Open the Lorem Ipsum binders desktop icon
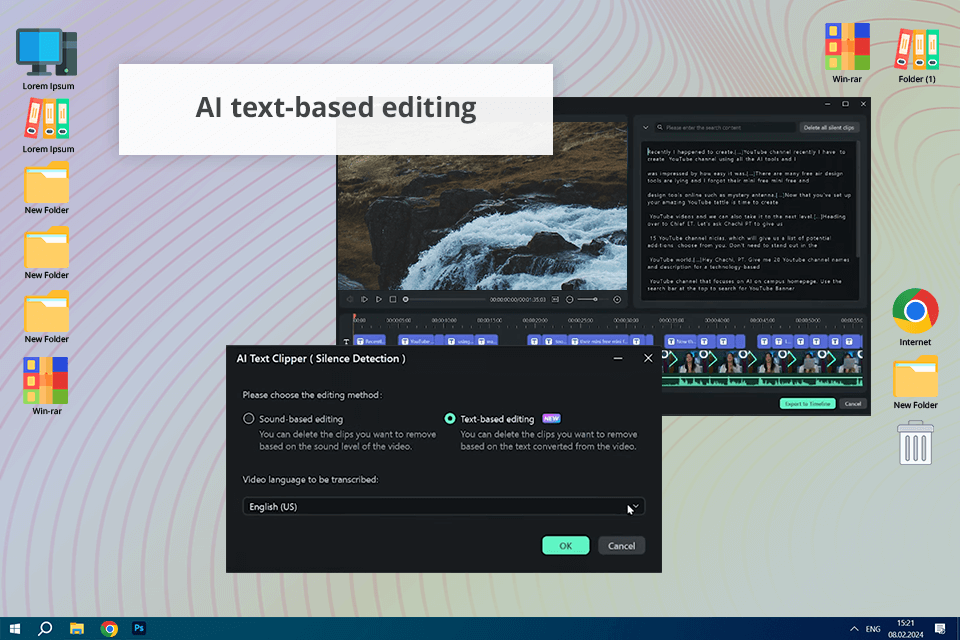Viewport: 960px width, 640px height. pos(48,126)
